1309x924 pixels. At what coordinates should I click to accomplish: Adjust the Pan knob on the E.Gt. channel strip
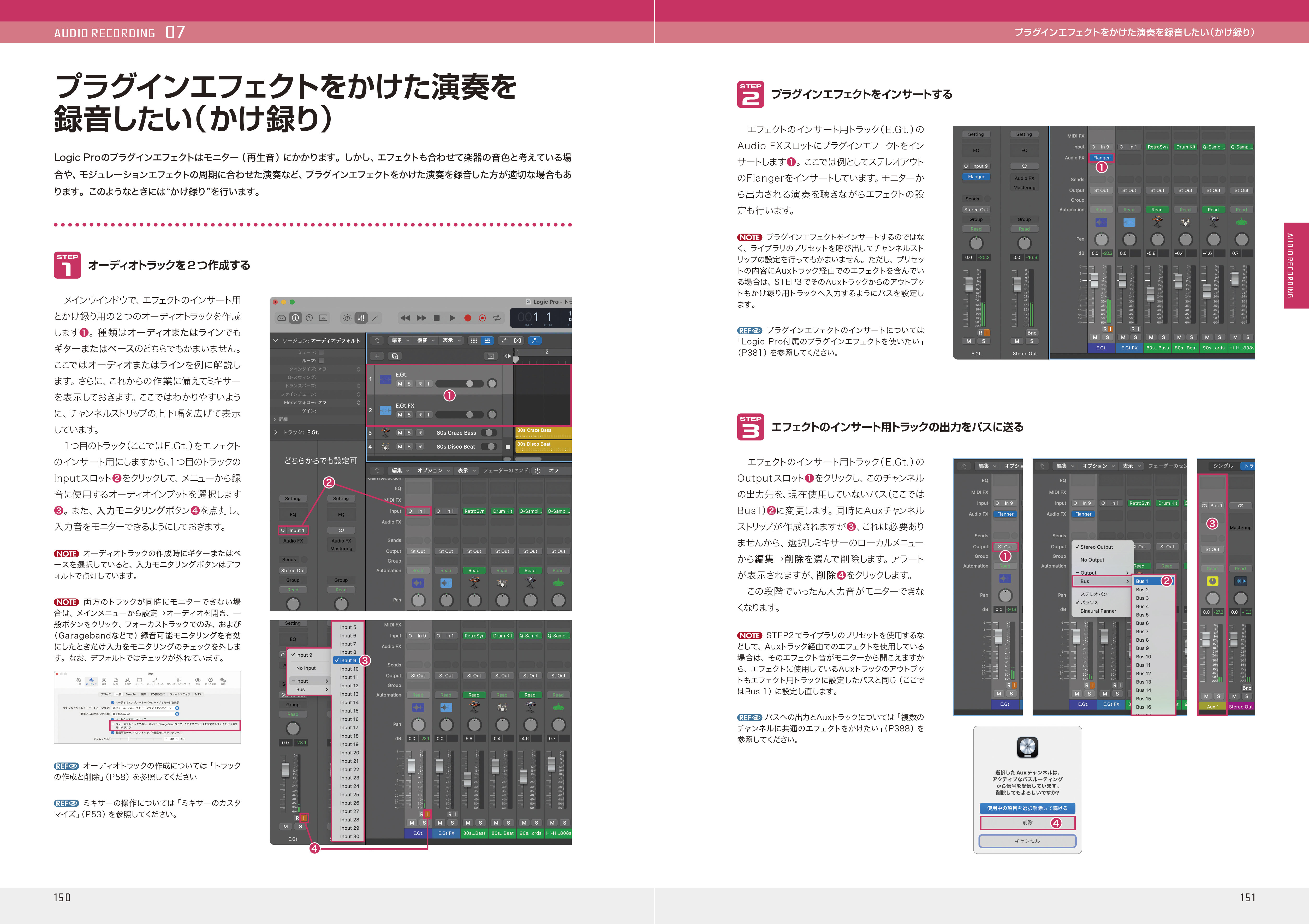[x=419, y=600]
